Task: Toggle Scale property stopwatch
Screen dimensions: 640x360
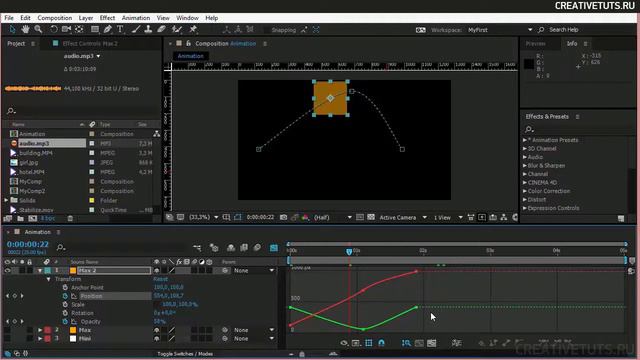Action: pos(65,304)
